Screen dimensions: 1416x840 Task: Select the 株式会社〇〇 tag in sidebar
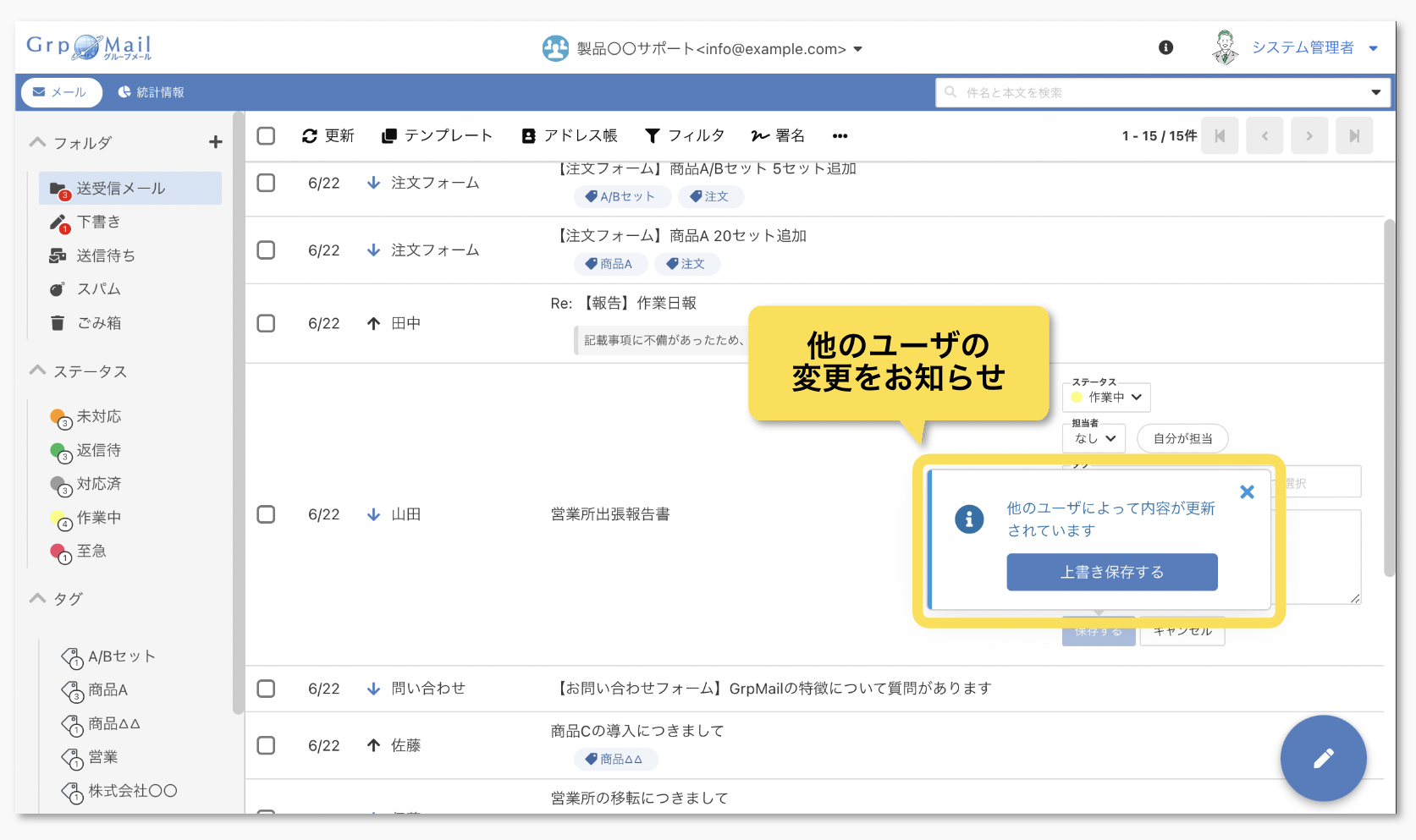point(132,791)
